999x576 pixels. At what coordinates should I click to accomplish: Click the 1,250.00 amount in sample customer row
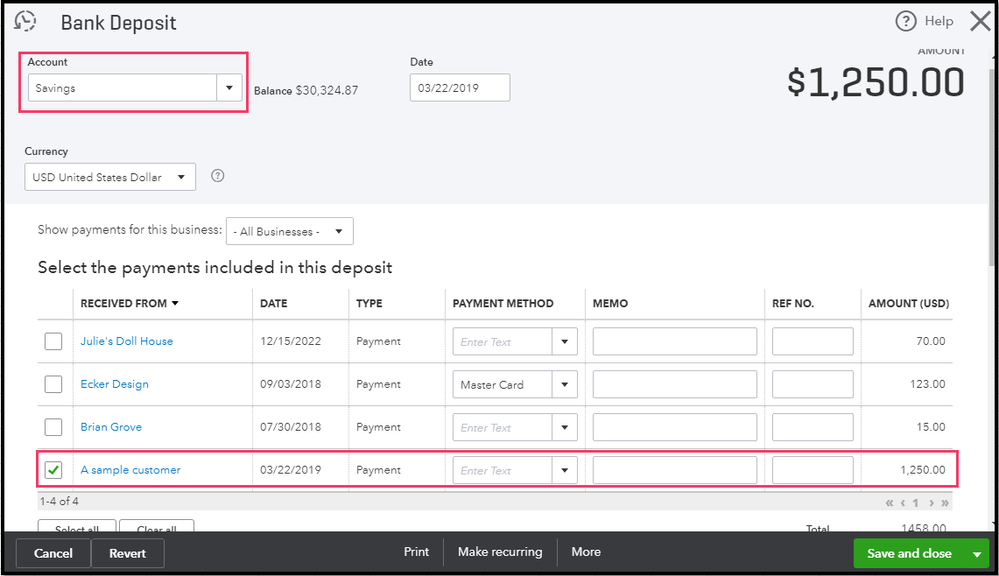tap(923, 470)
